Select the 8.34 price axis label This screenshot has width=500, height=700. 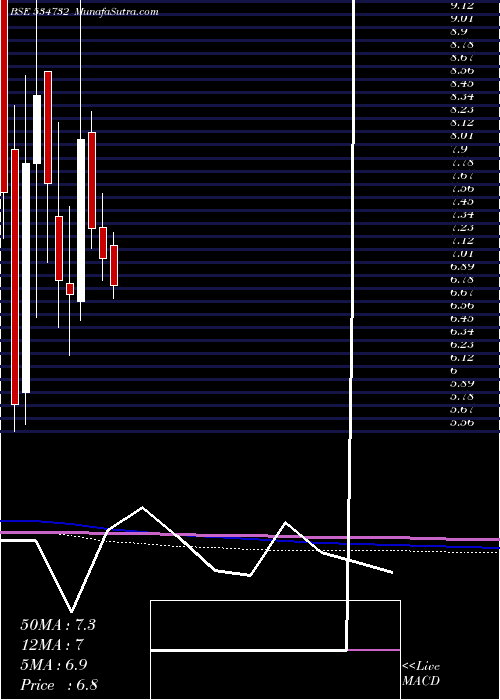462,96
